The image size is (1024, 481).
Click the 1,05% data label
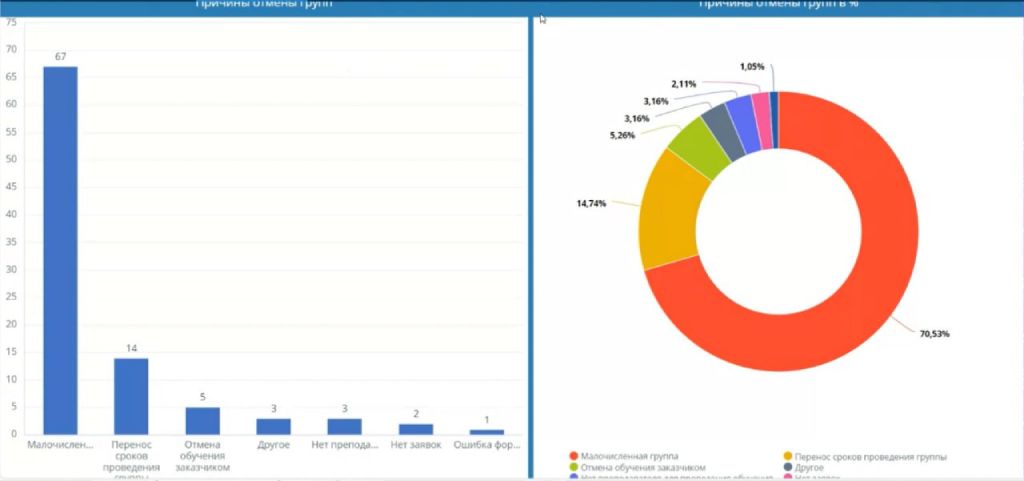pos(752,67)
